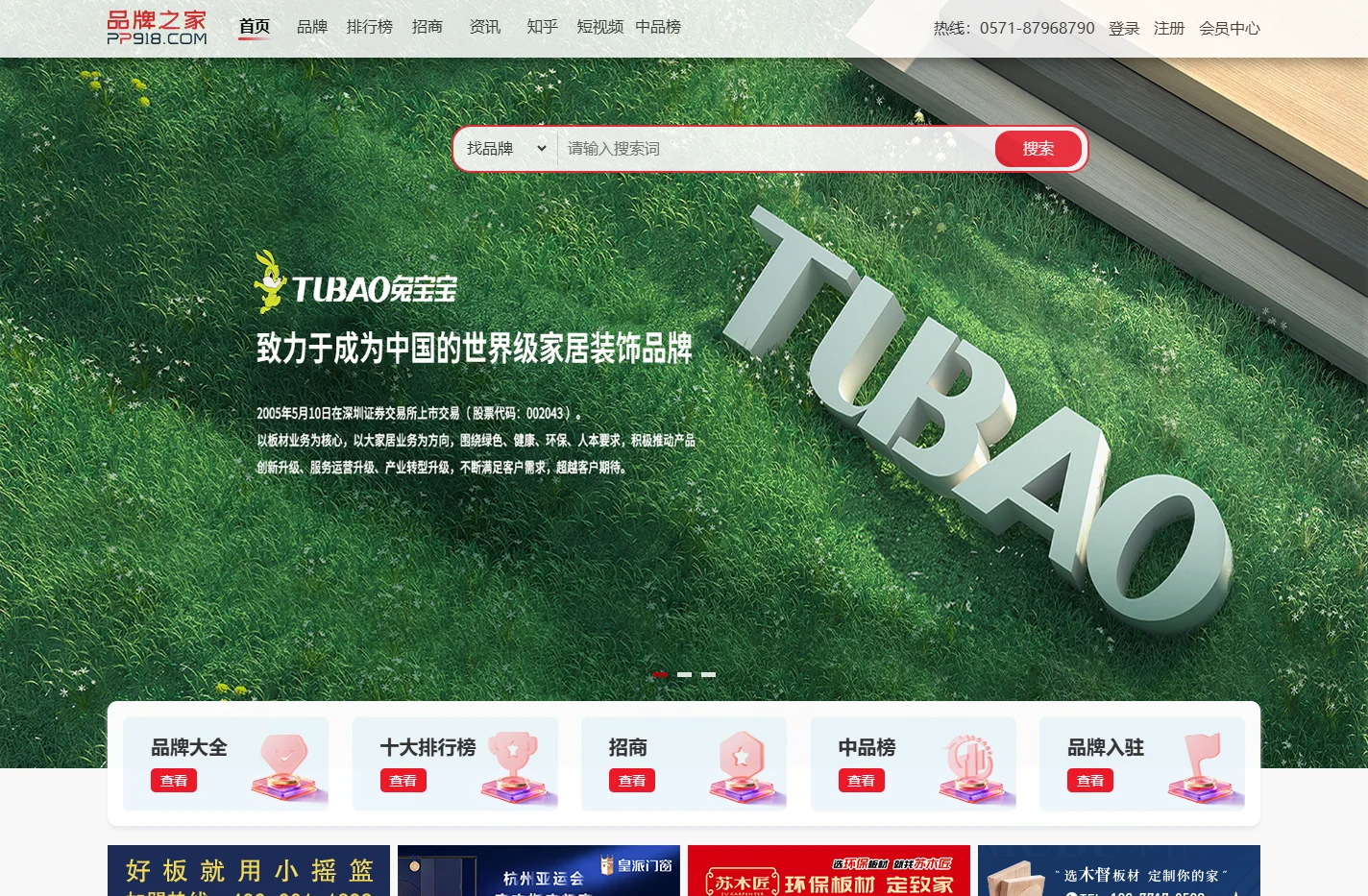Open the 品牌 nav item
Viewport: 1368px width, 896px height.
click(x=312, y=27)
